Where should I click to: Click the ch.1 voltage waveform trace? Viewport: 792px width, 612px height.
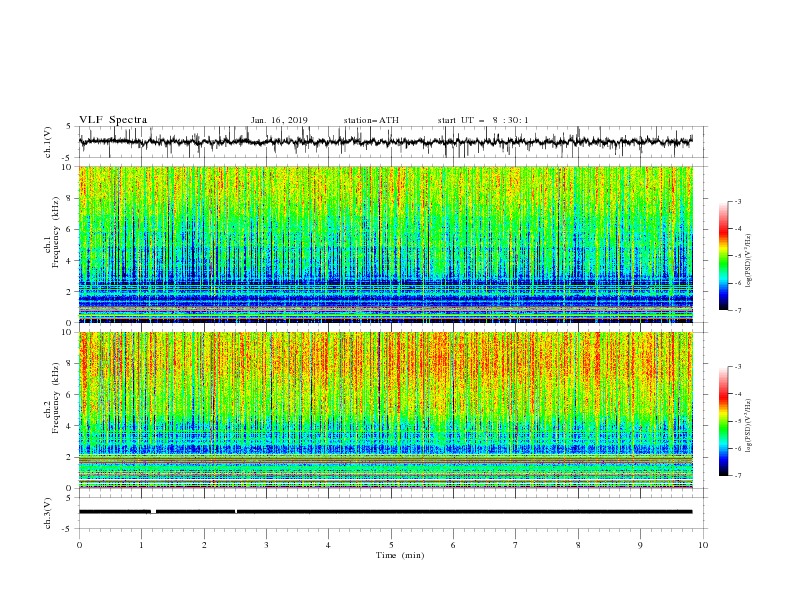tap(385, 142)
